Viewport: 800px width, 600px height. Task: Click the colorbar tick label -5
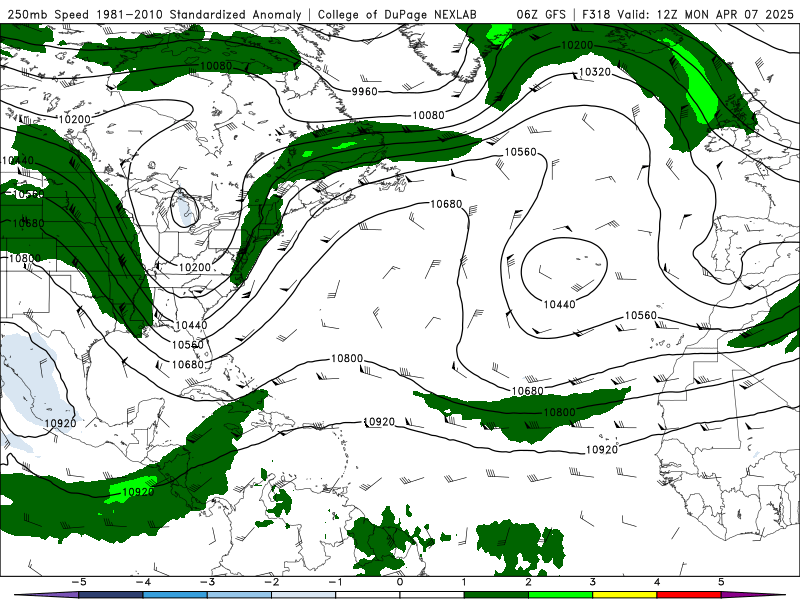pyautogui.click(x=78, y=582)
